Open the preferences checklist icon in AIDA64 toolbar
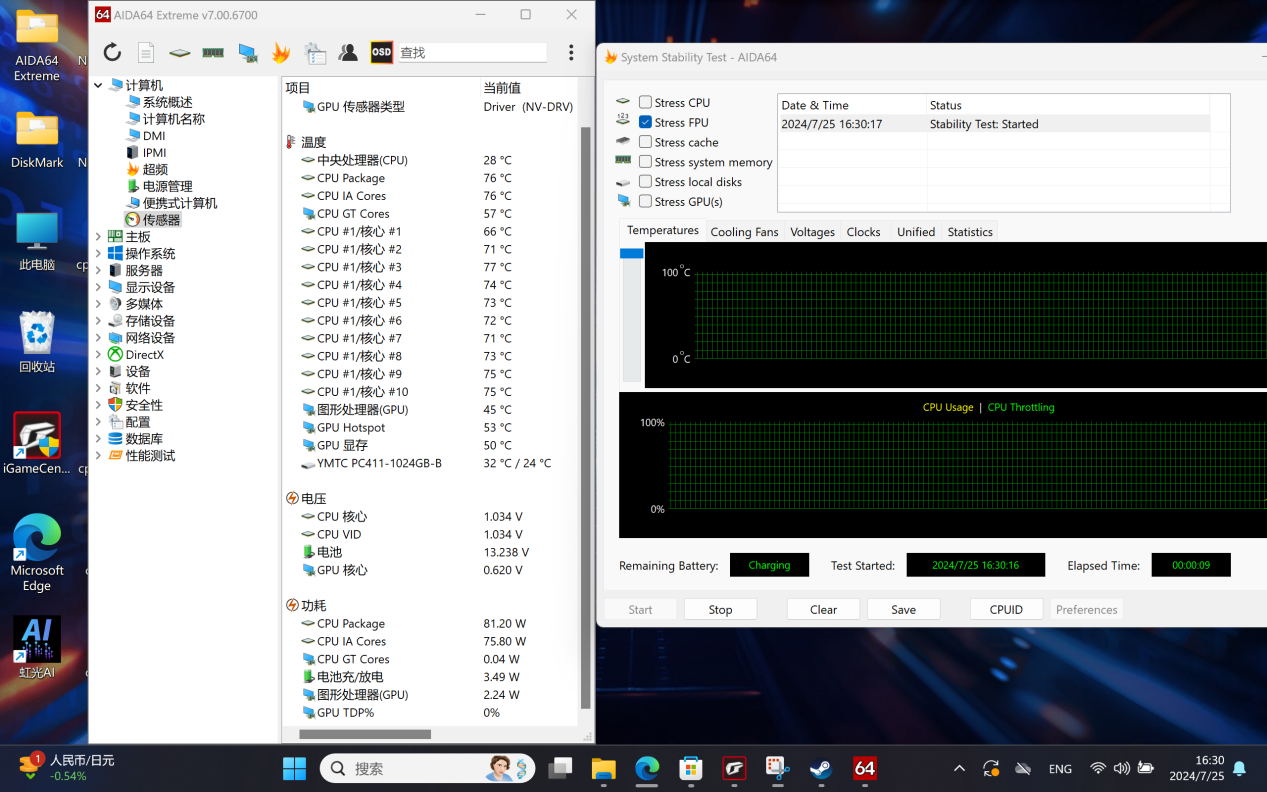This screenshot has width=1267, height=792. [315, 53]
